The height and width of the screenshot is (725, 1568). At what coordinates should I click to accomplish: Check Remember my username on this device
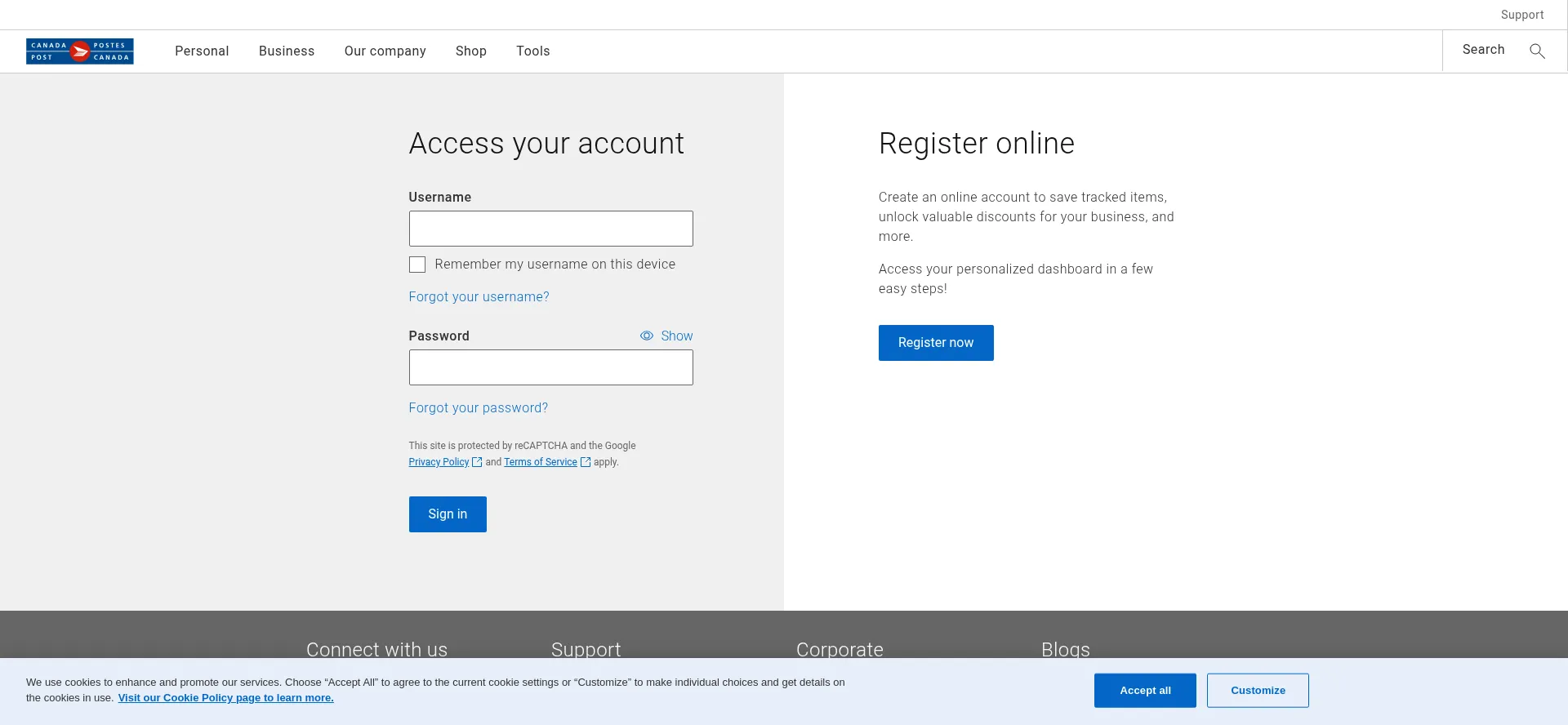(x=417, y=265)
